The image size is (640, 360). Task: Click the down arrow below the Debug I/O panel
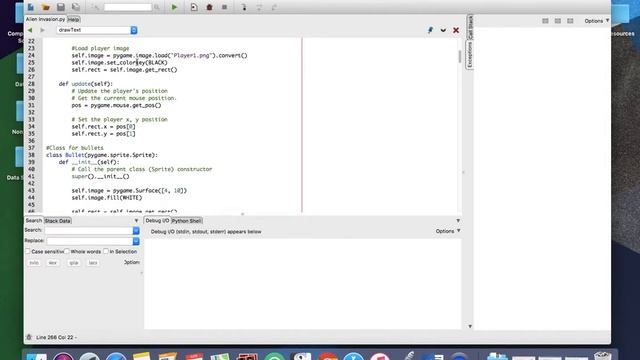[x=470, y=326]
